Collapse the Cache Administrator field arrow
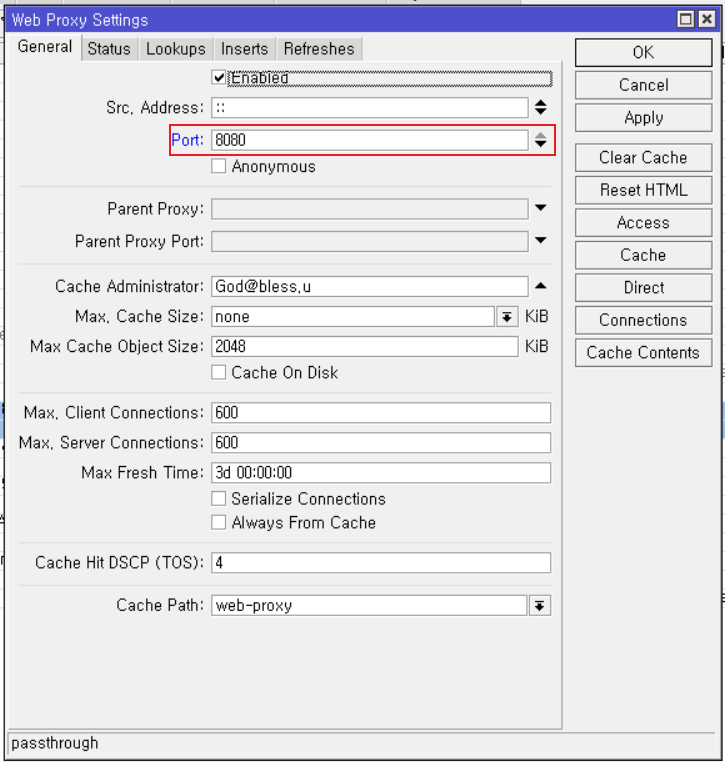 click(540, 286)
